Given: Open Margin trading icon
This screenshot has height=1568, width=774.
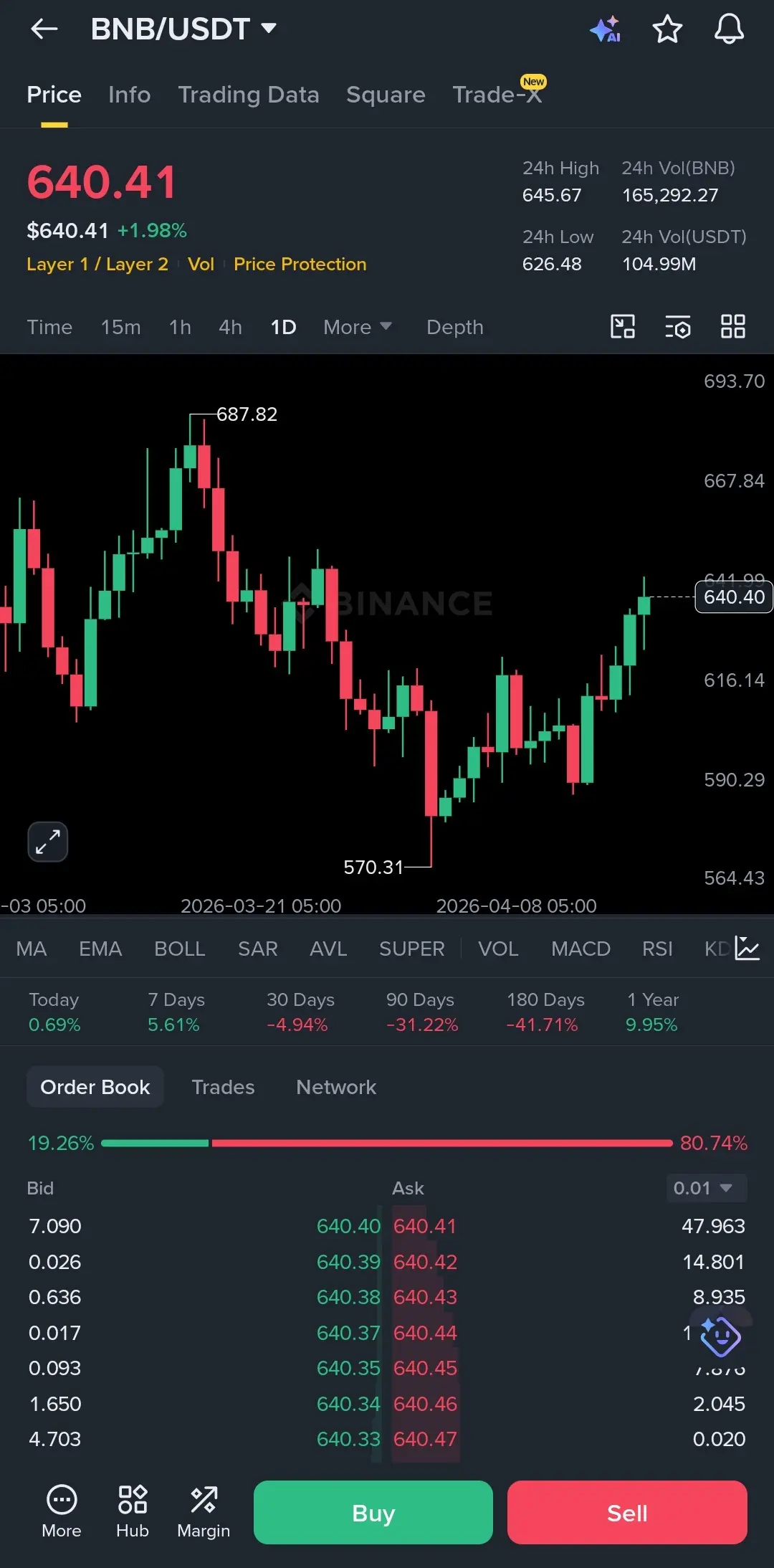Looking at the screenshot, I should [x=204, y=1511].
